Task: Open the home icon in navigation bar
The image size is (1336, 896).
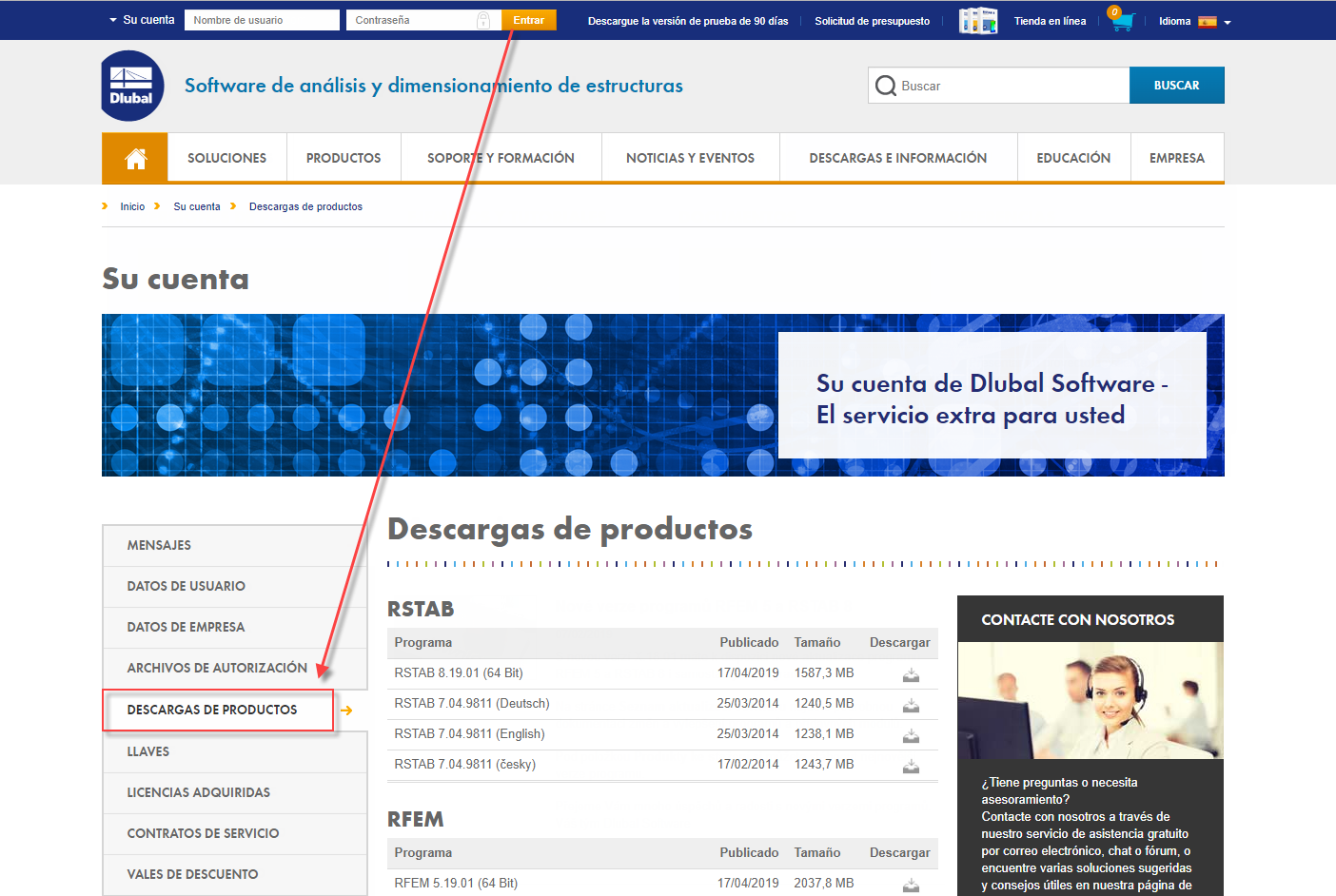Action: (x=135, y=158)
